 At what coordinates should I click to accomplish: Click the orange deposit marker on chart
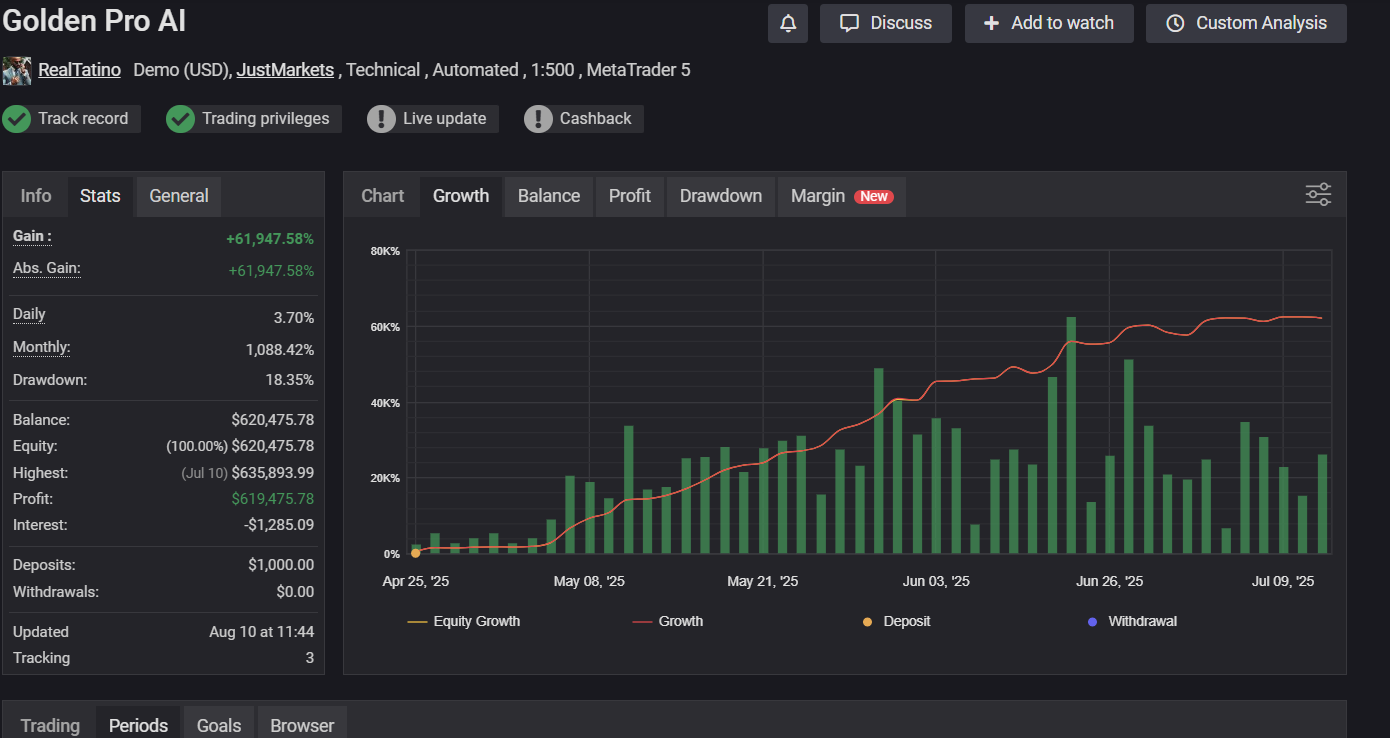point(416,553)
